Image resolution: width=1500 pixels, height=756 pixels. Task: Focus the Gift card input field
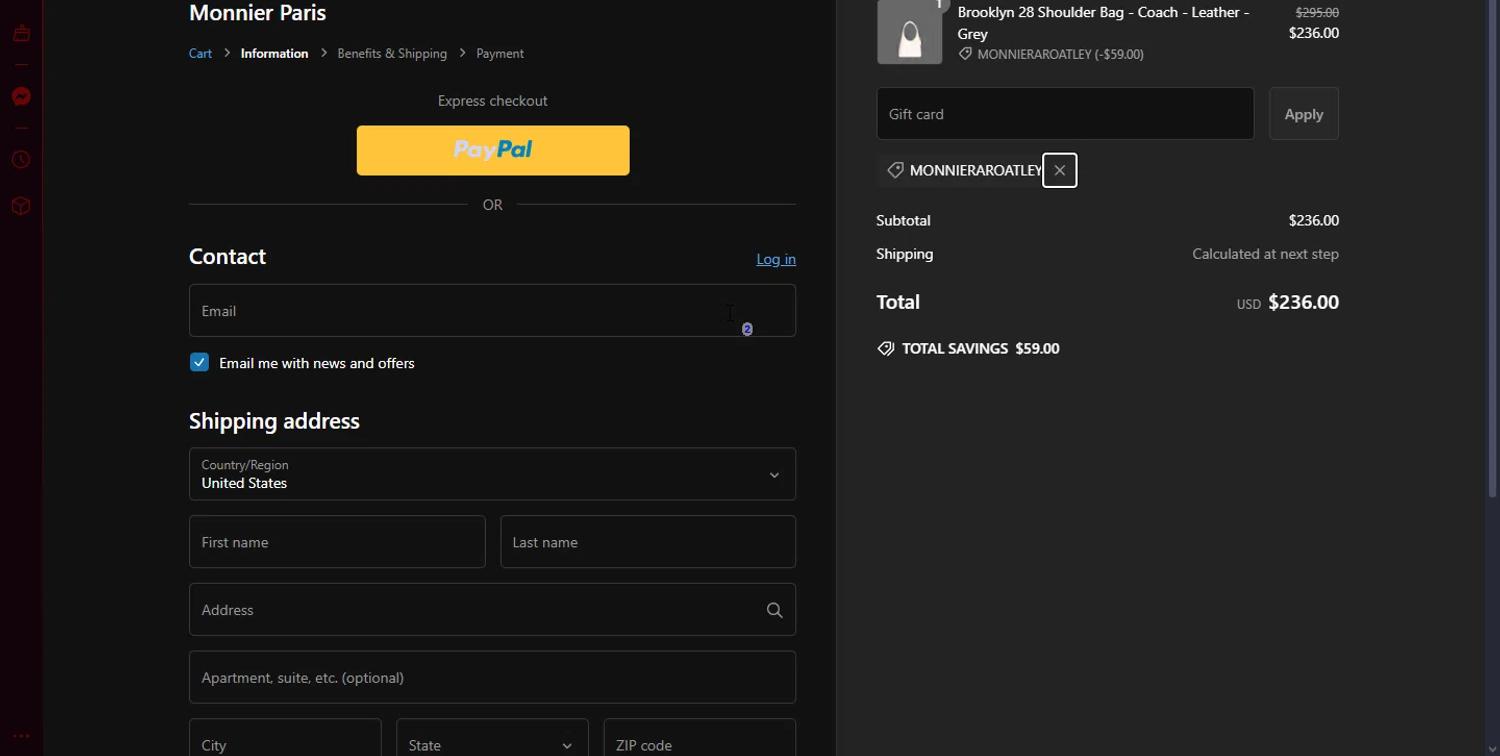coord(1065,114)
